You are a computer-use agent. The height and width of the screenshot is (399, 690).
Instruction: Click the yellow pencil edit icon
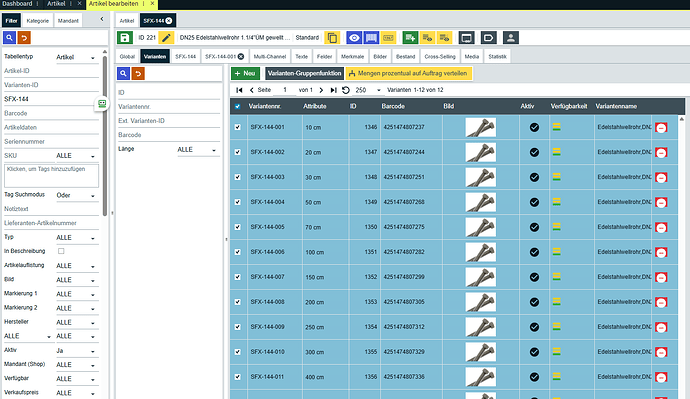pyautogui.click(x=166, y=38)
